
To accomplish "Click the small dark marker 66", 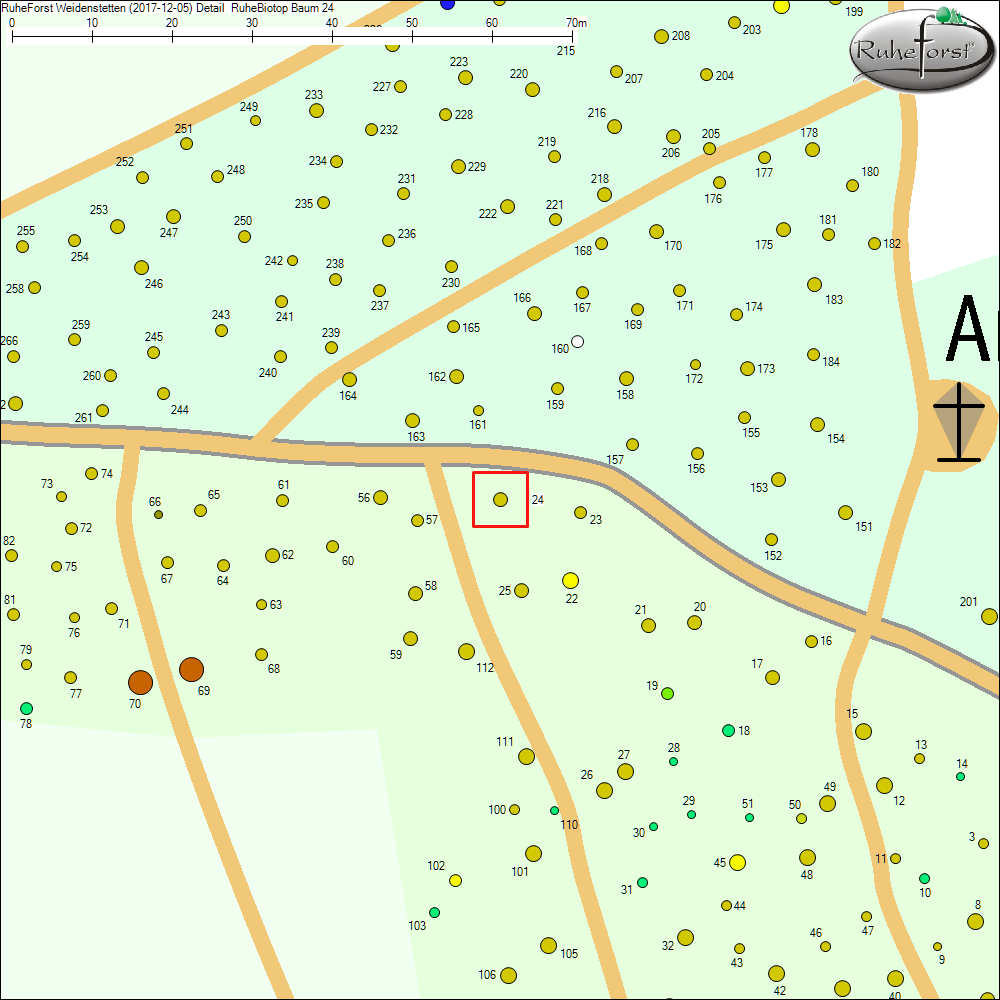I will tap(158, 514).
